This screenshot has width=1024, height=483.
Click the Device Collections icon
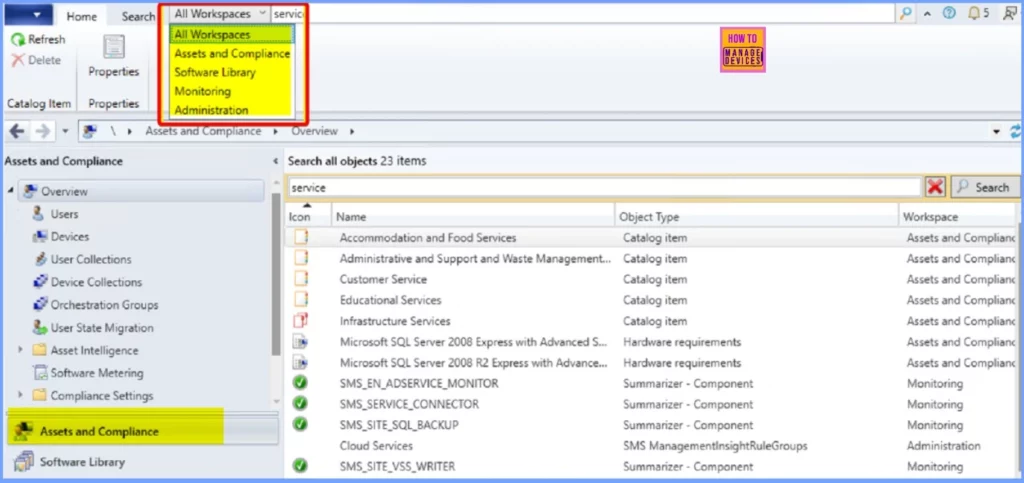coord(40,282)
